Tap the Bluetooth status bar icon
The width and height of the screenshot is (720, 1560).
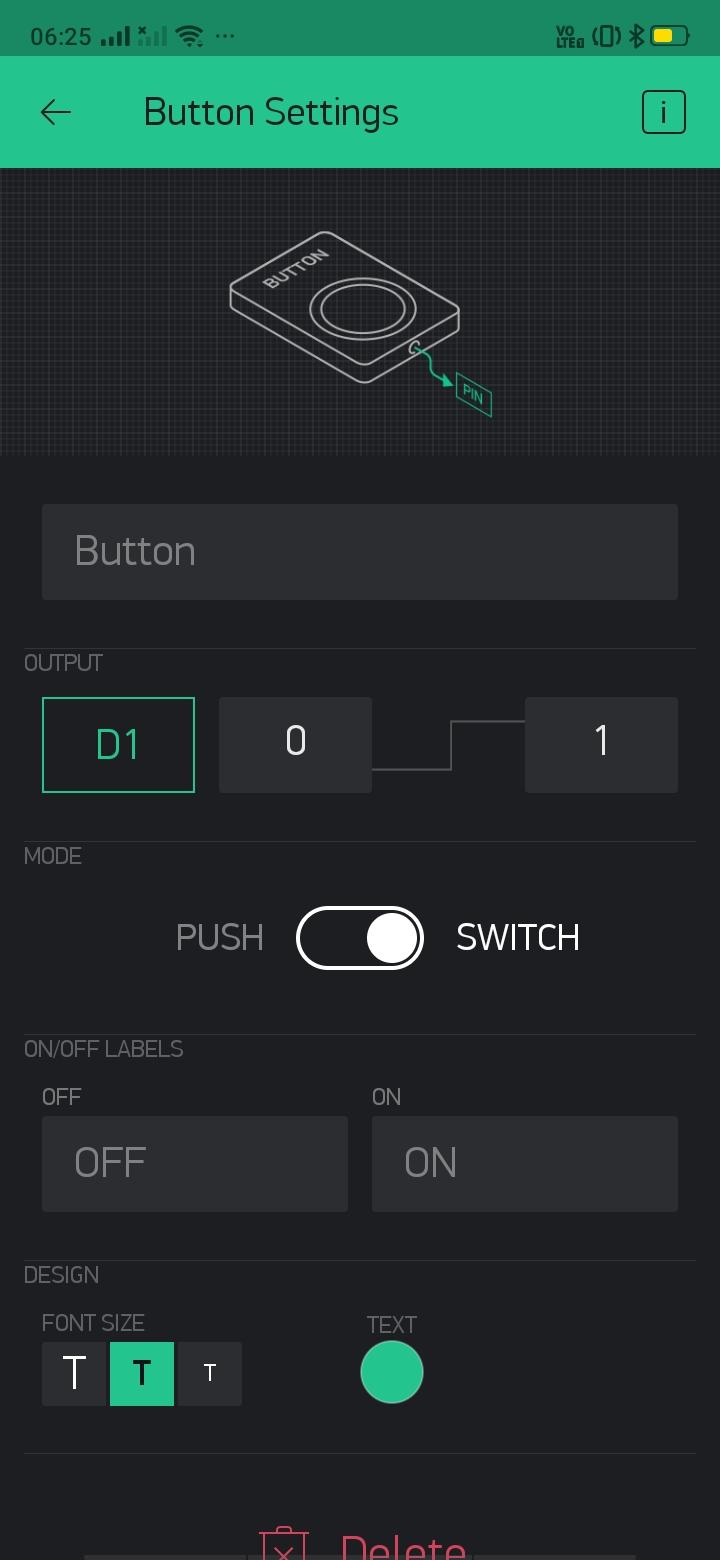coord(637,36)
